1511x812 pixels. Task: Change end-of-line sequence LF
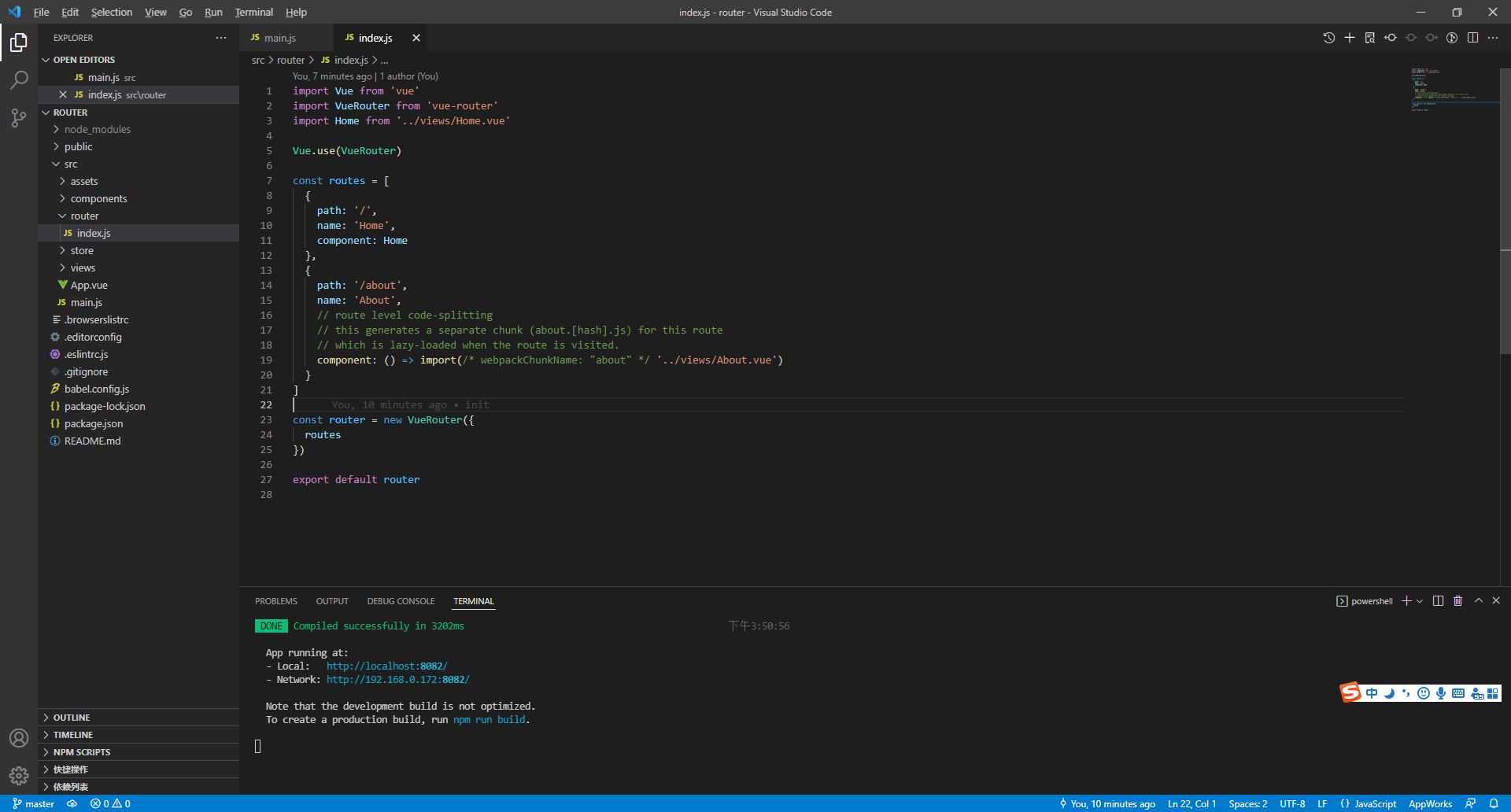pyautogui.click(x=1322, y=803)
